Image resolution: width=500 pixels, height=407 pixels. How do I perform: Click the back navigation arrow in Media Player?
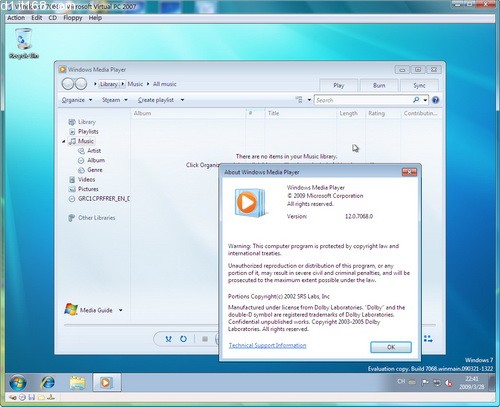point(68,84)
